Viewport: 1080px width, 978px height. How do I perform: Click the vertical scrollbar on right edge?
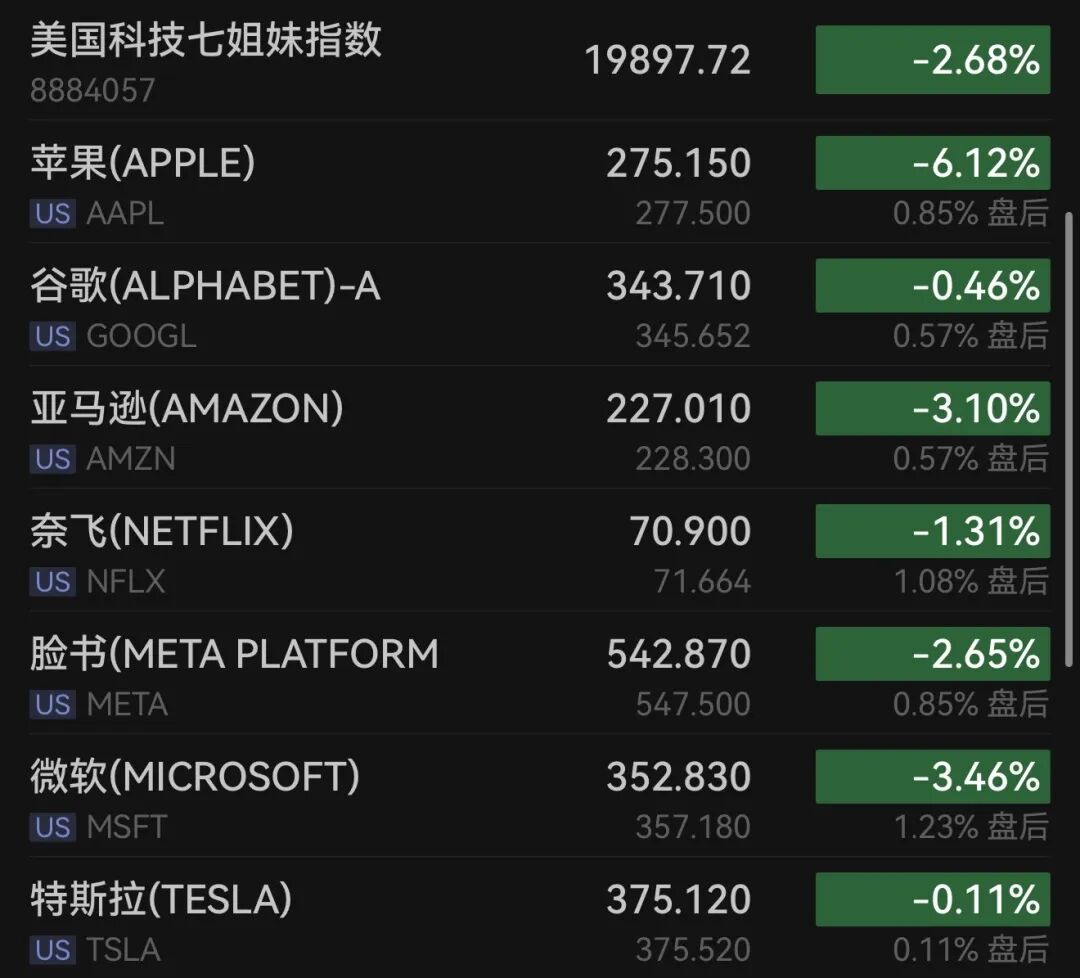(1068, 439)
